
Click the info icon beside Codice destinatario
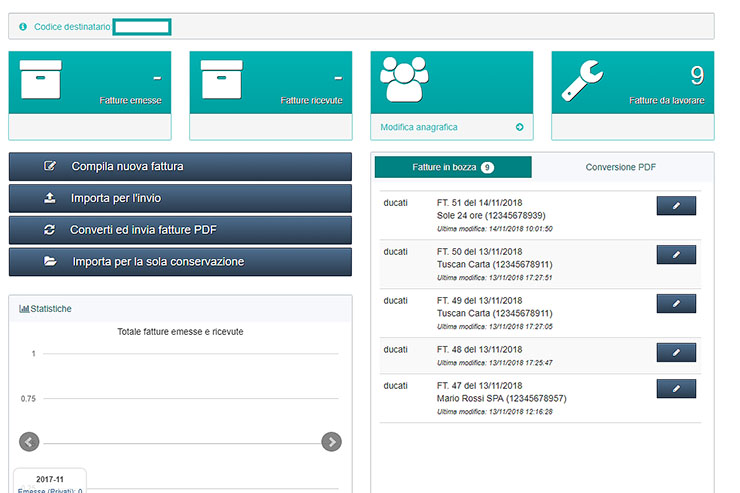tap(23, 27)
